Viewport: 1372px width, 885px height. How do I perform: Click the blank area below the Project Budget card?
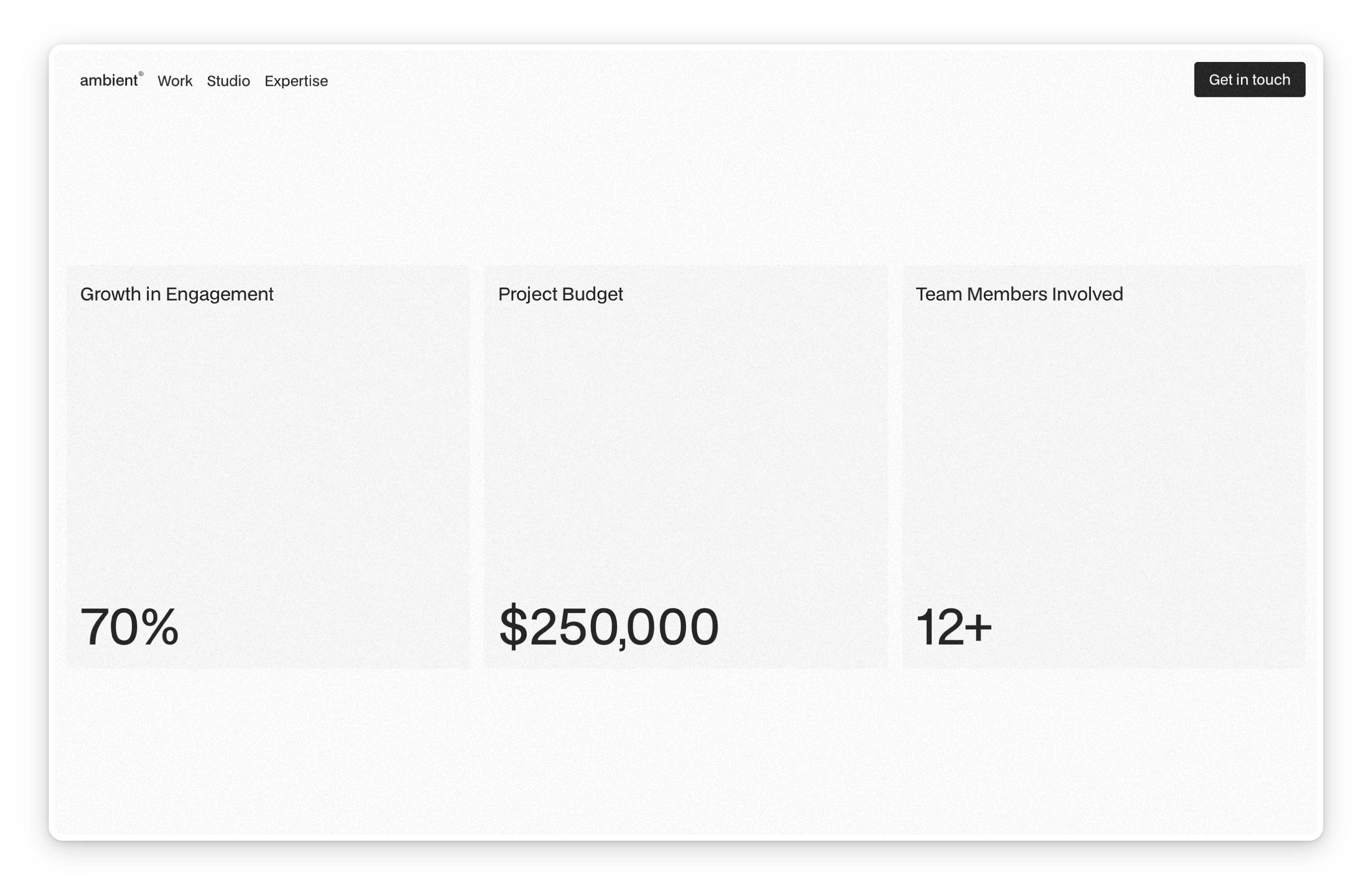tap(686, 747)
